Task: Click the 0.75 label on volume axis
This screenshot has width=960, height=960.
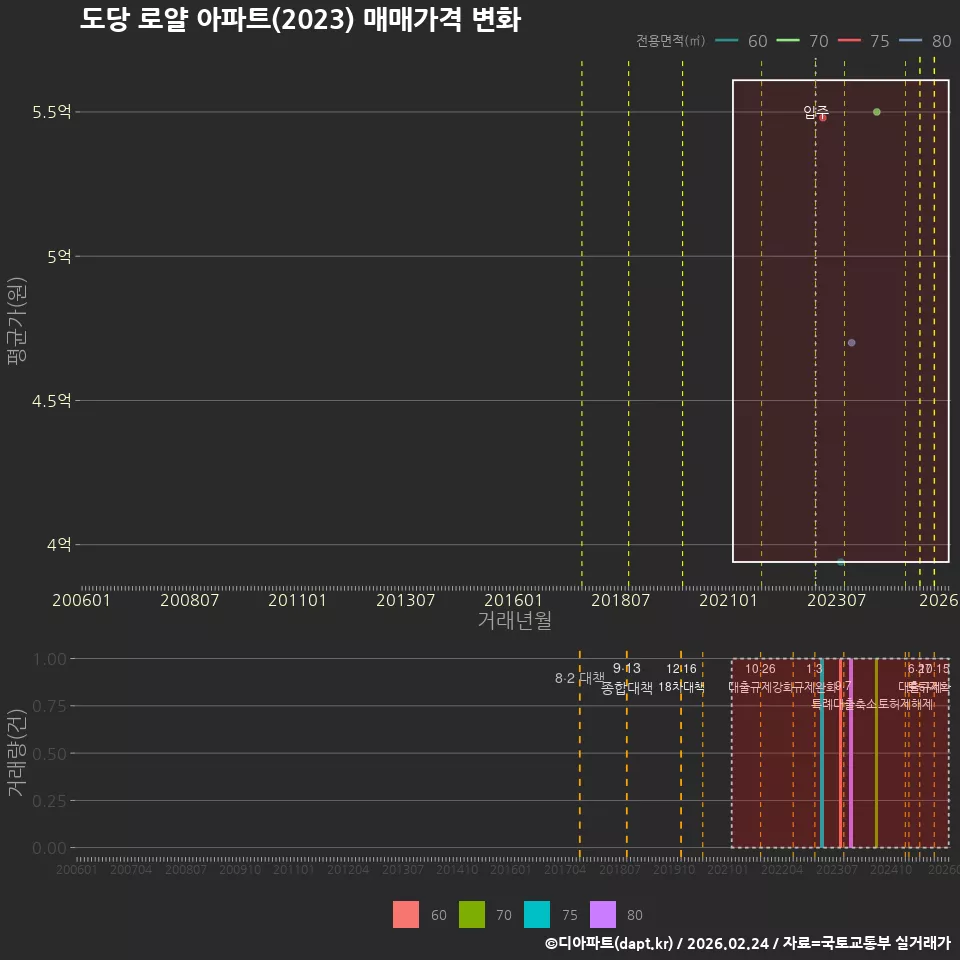Action: (49, 707)
